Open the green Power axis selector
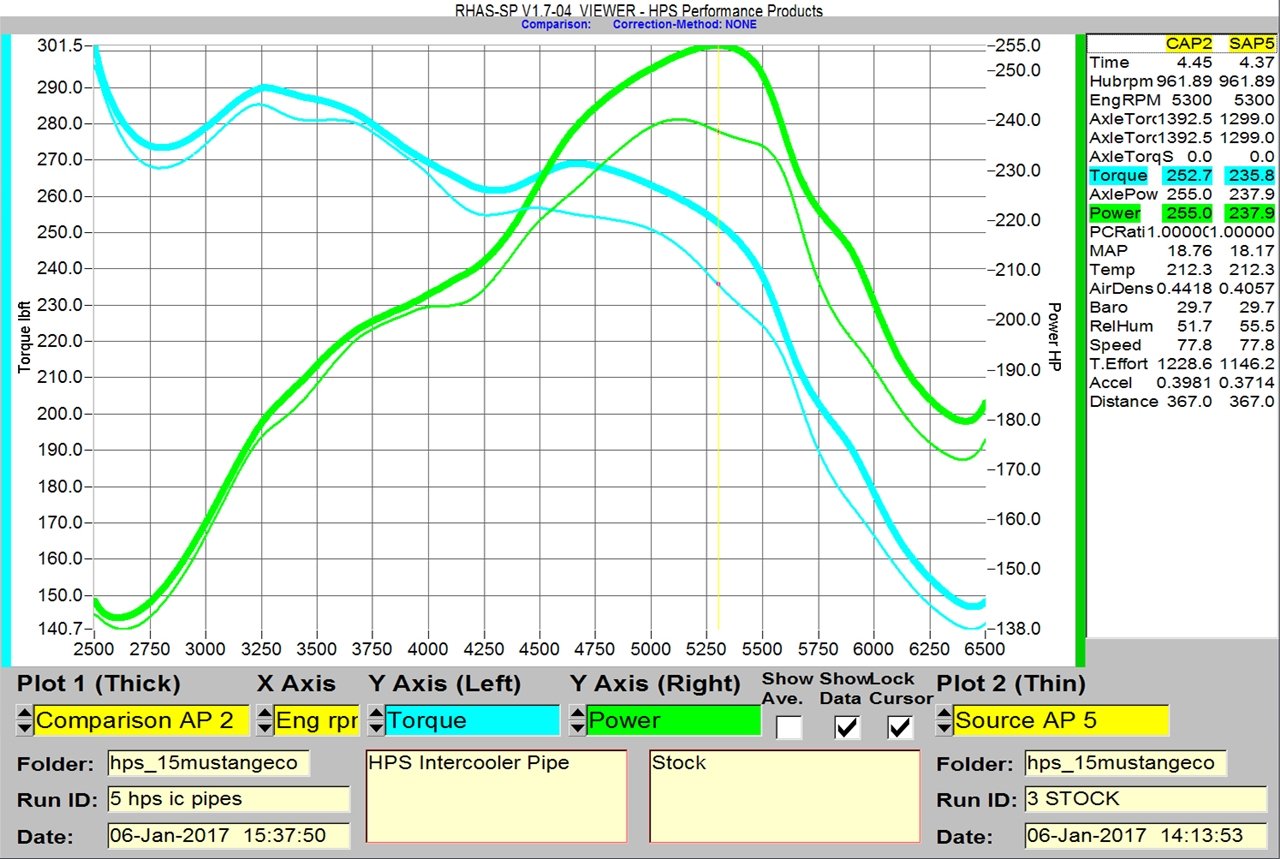The image size is (1280, 859). point(674,720)
